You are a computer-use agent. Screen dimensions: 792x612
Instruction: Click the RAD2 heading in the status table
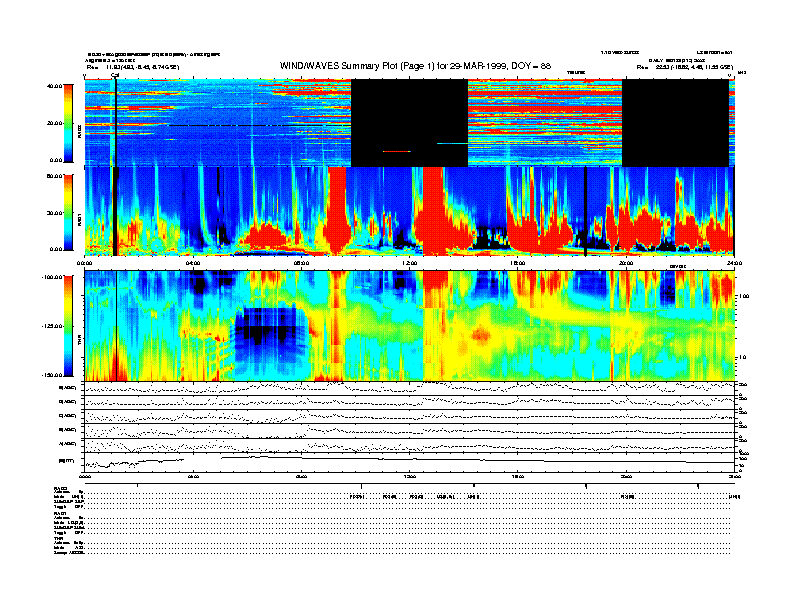click(x=60, y=488)
